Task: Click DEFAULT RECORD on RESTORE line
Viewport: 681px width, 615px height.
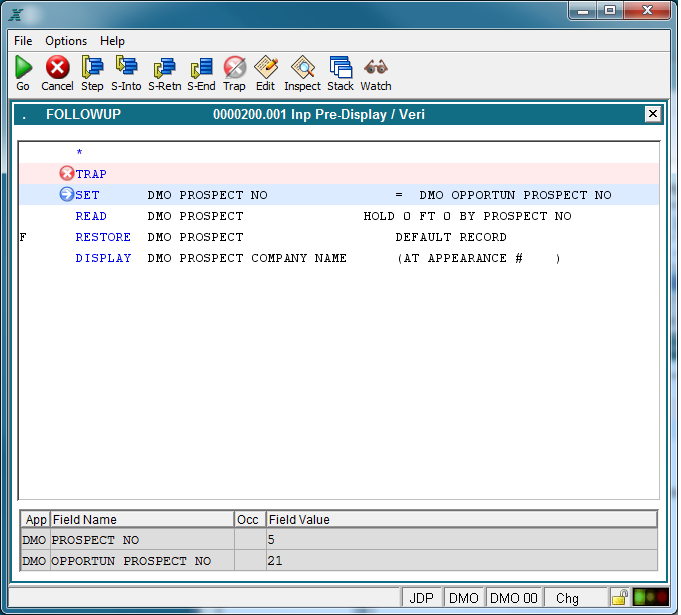Action: [x=451, y=237]
